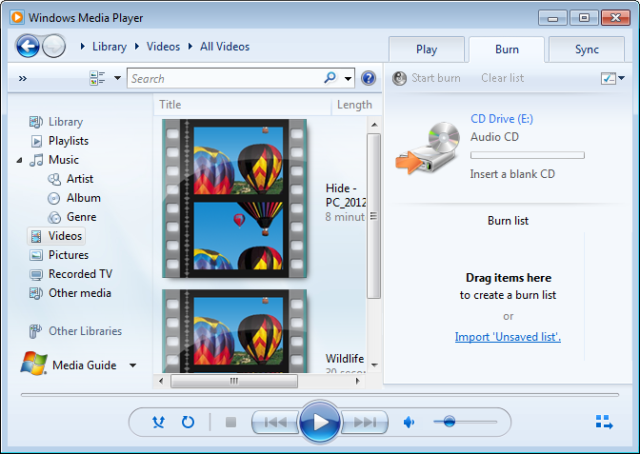Select the Wildlife video thumbnail

(235, 331)
